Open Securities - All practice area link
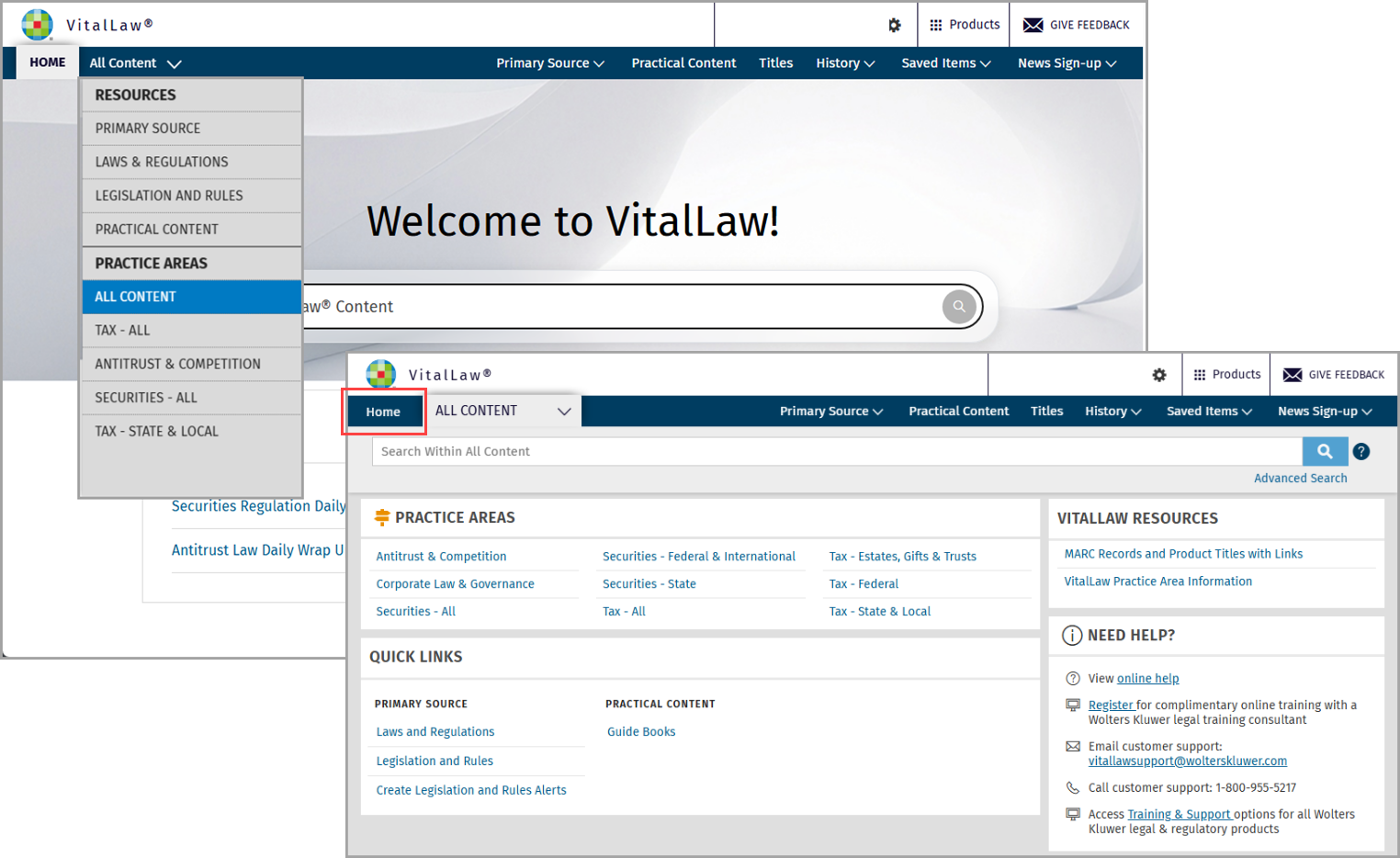Viewport: 1400px width, 858px height. click(x=415, y=612)
